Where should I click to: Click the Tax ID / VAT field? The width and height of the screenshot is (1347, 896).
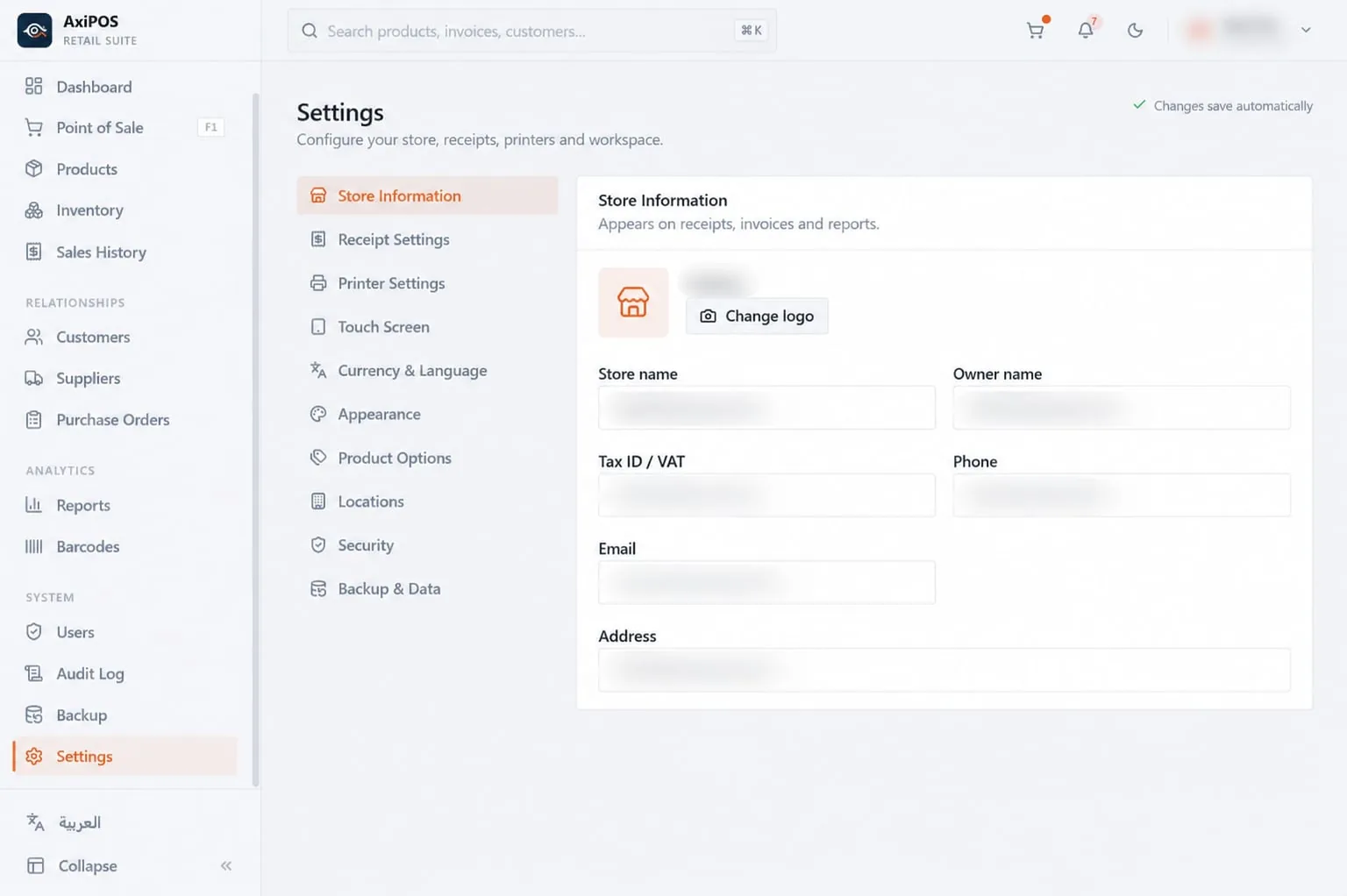766,495
